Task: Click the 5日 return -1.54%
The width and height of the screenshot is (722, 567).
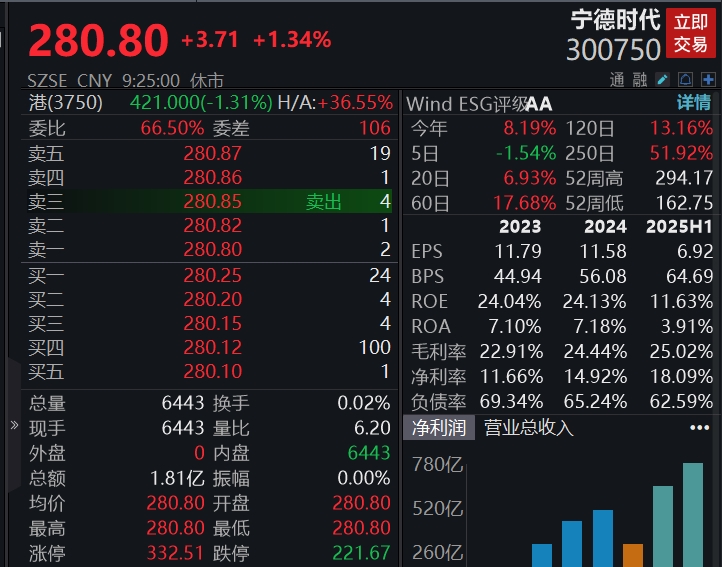Action: pyautogui.click(x=526, y=153)
